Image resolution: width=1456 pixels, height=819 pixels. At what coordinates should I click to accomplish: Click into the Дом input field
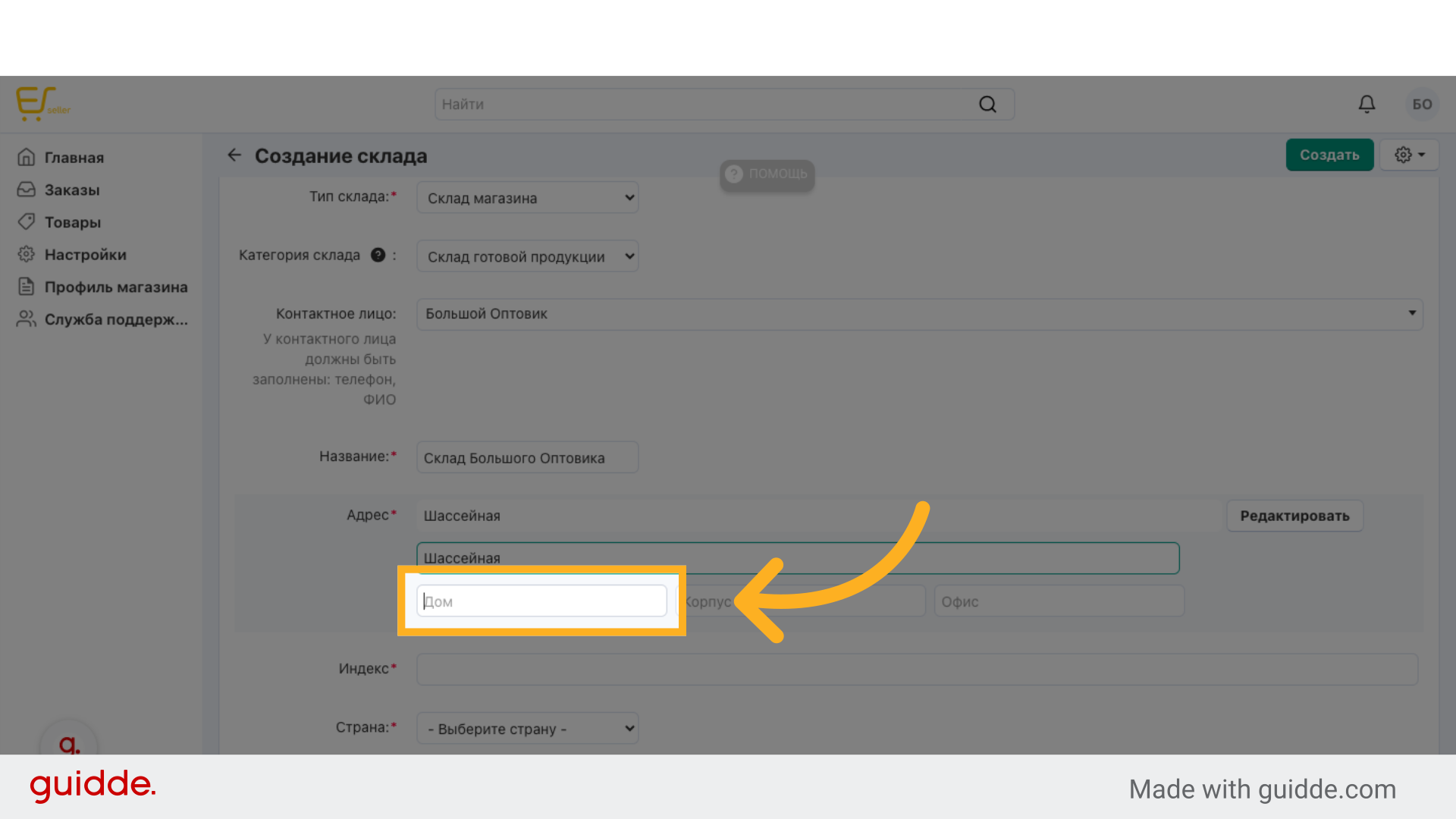coord(541,601)
